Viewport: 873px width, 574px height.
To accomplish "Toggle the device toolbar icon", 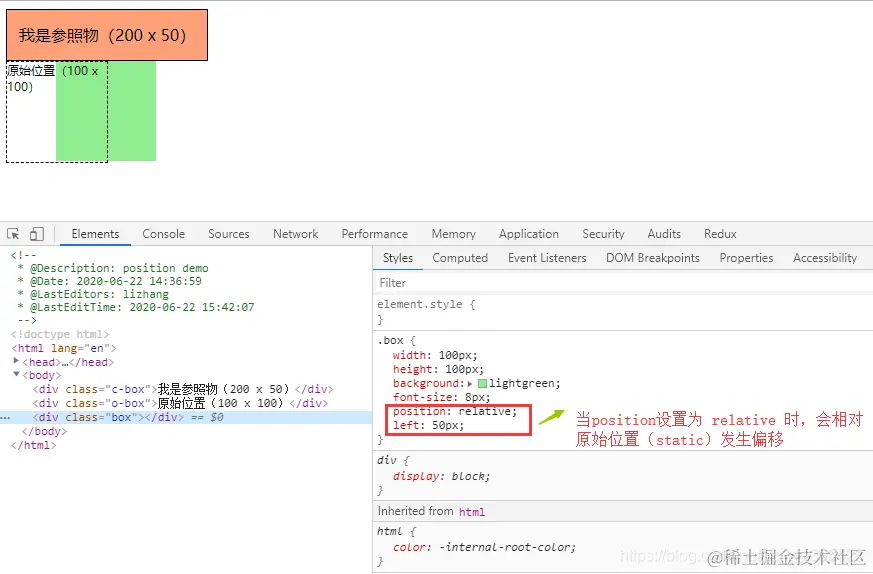I will tap(37, 234).
